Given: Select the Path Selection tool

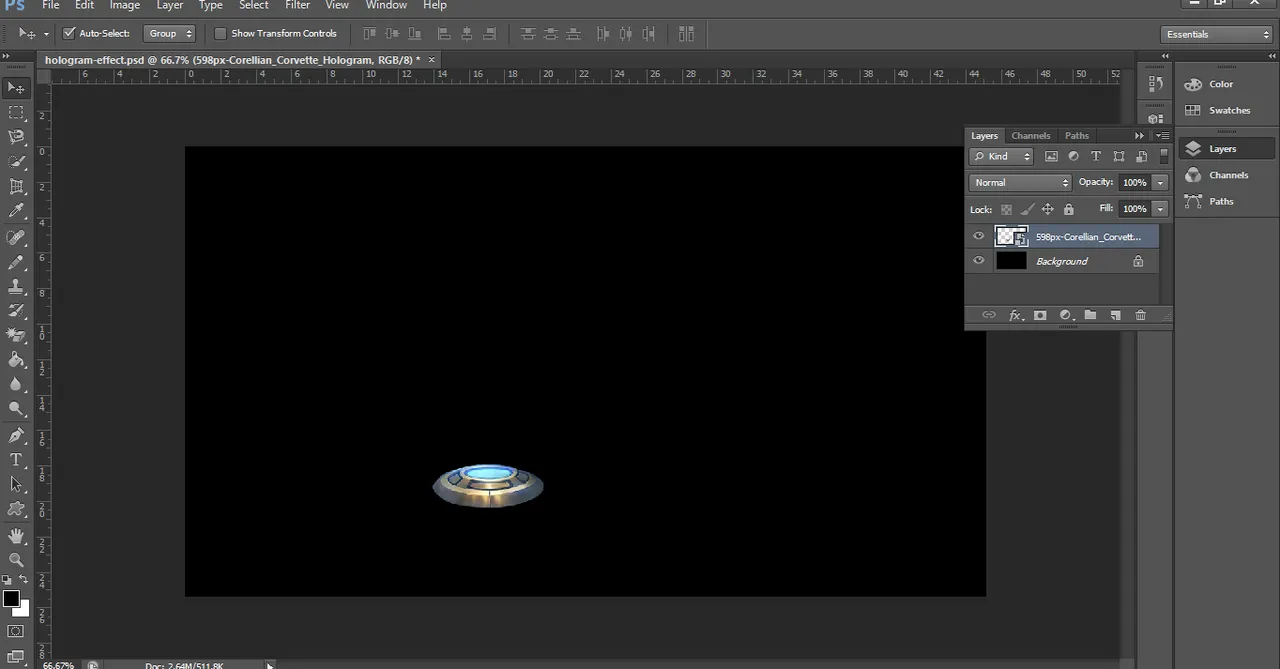Looking at the screenshot, I should tap(16, 484).
